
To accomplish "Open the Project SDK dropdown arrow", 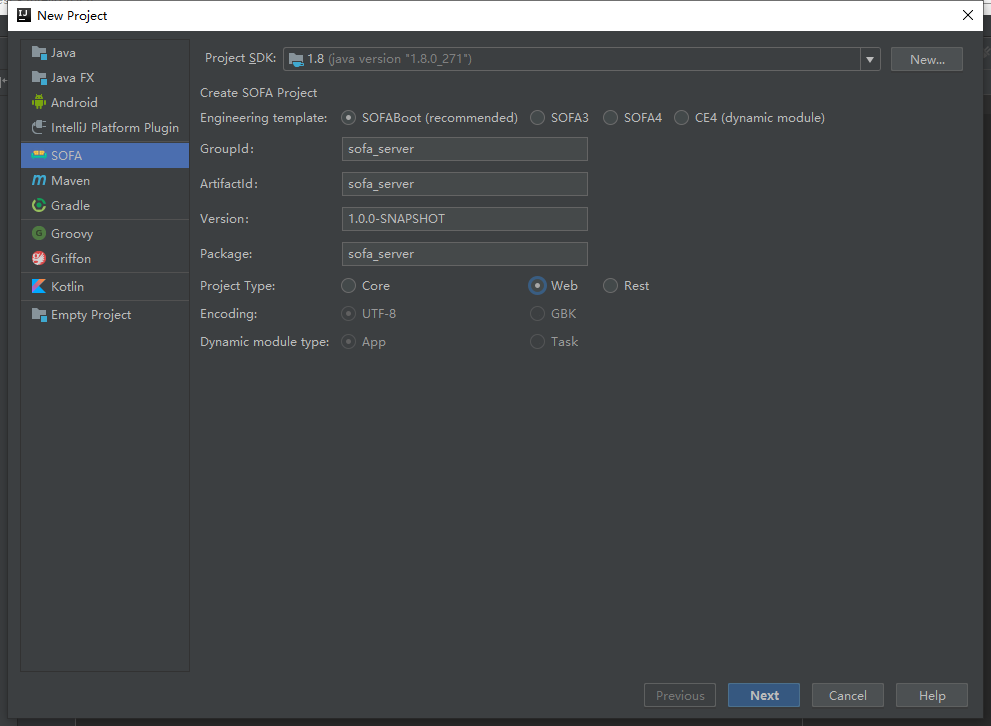I will click(x=870, y=59).
